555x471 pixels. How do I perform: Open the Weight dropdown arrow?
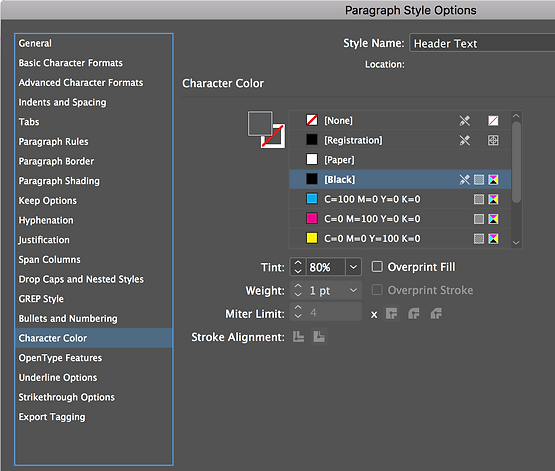pyautogui.click(x=353, y=290)
